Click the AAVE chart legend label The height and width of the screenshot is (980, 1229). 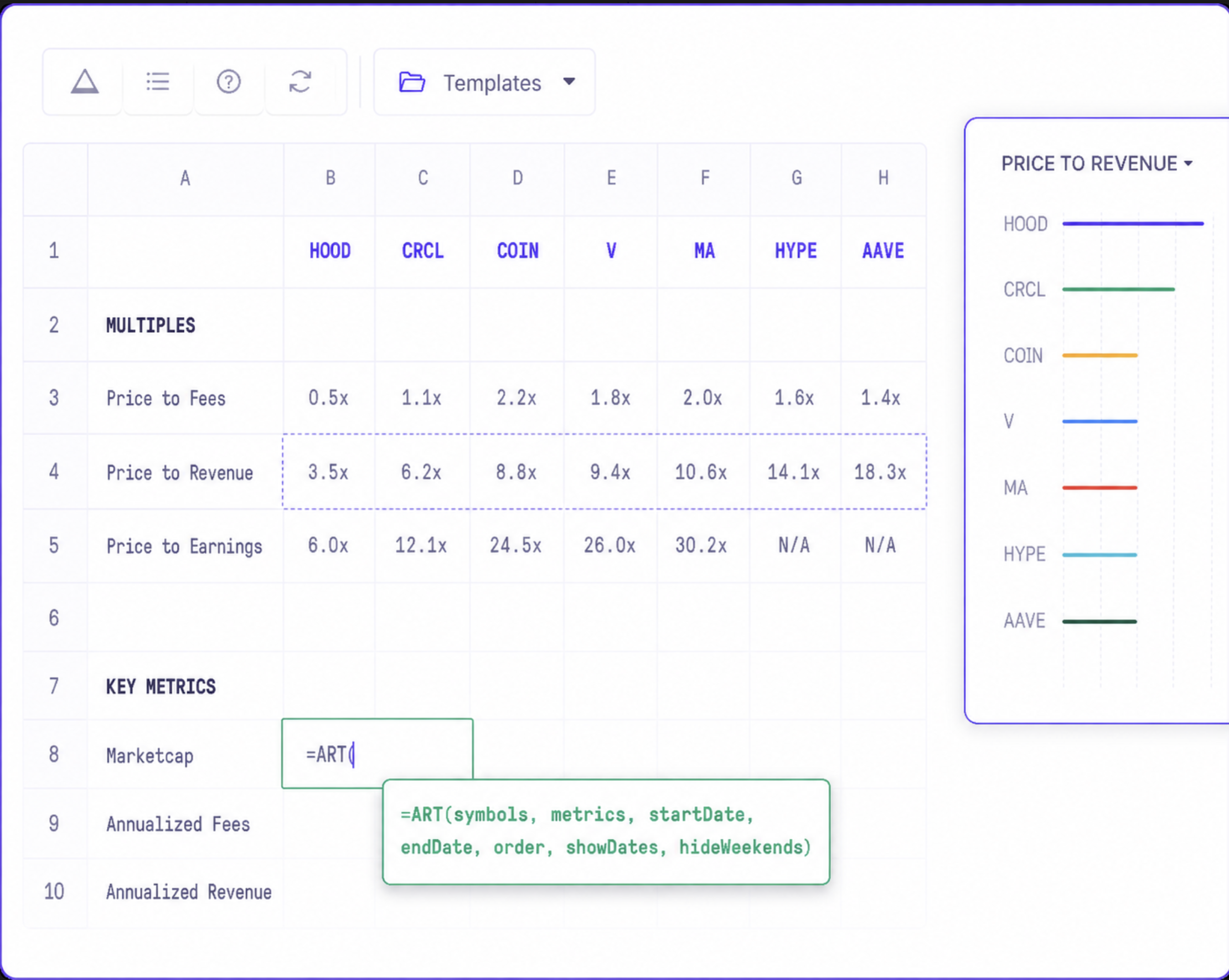click(x=1024, y=621)
